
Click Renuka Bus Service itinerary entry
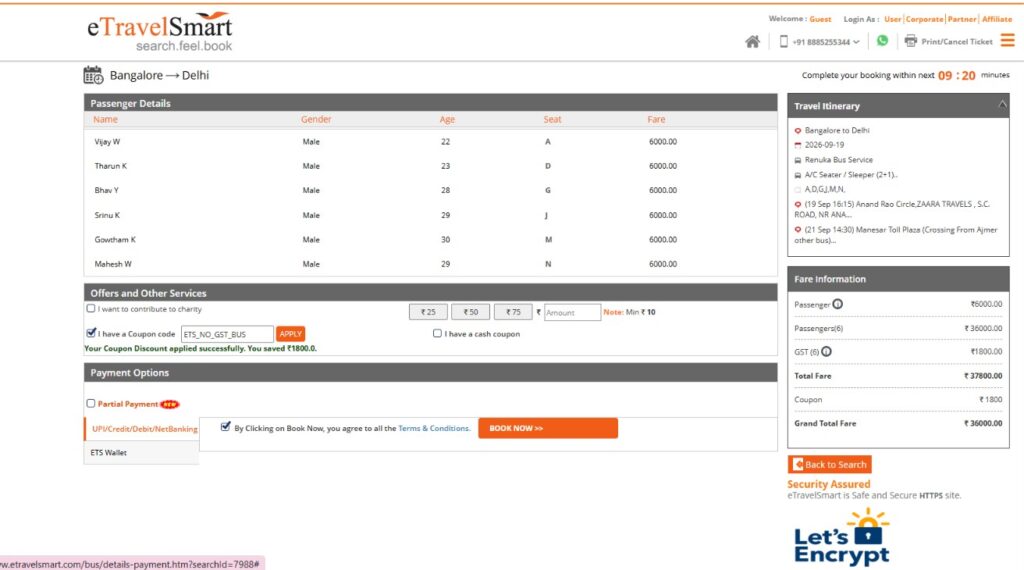pos(839,160)
